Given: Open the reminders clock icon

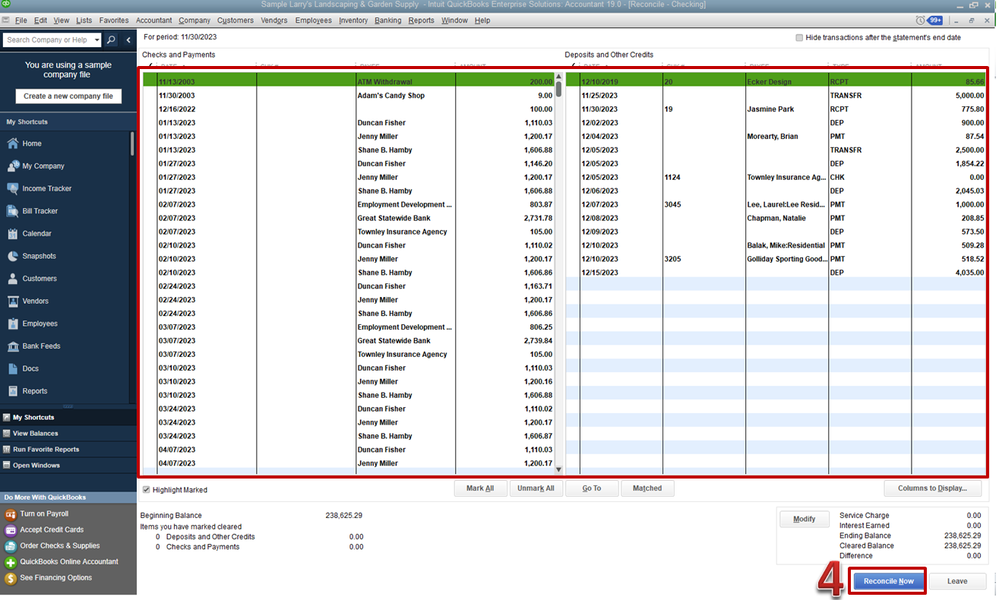Looking at the screenshot, I should click(920, 20).
